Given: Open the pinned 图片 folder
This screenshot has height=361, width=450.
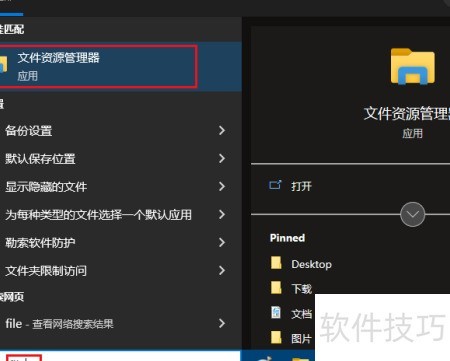Looking at the screenshot, I should point(301,339).
